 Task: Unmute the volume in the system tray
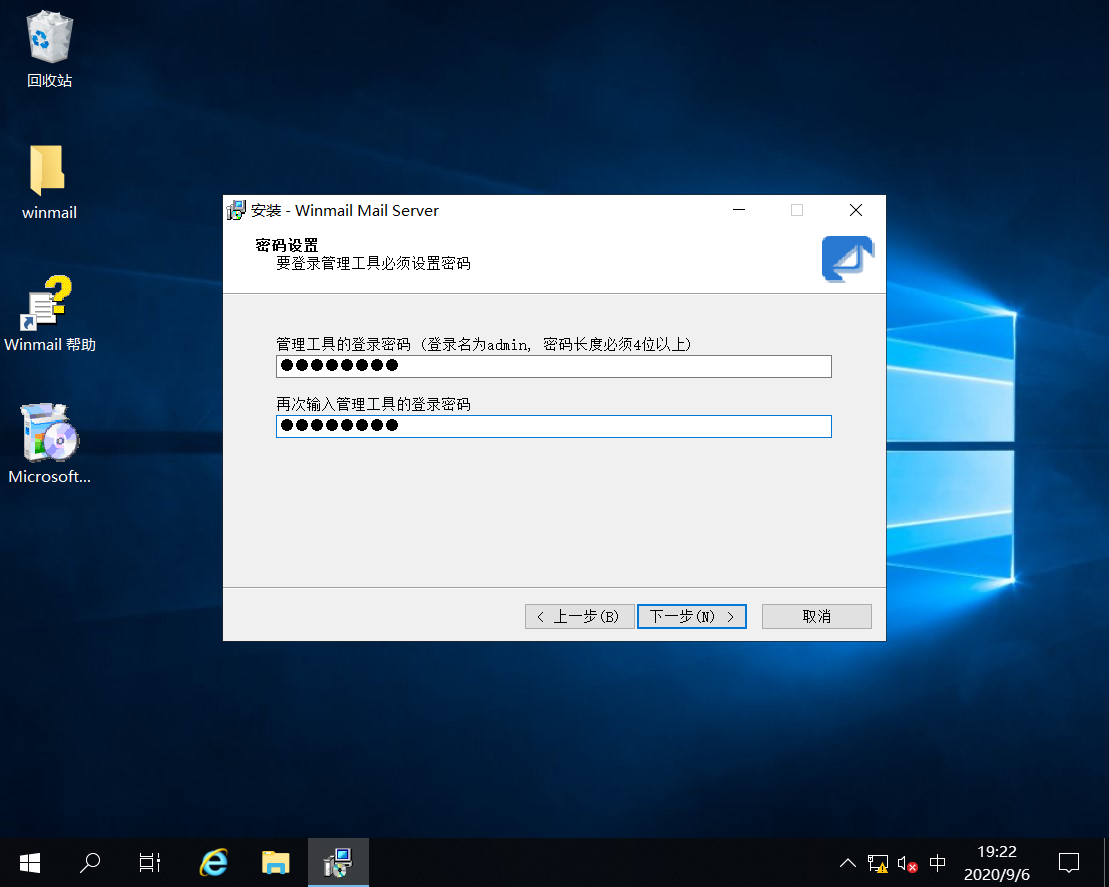(906, 862)
